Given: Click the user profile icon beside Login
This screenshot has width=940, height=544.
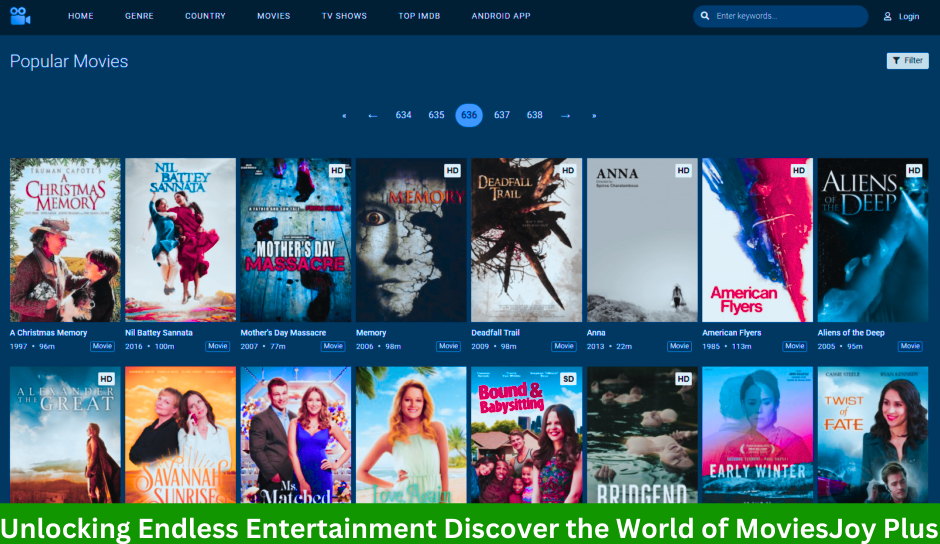Looking at the screenshot, I should [x=887, y=16].
